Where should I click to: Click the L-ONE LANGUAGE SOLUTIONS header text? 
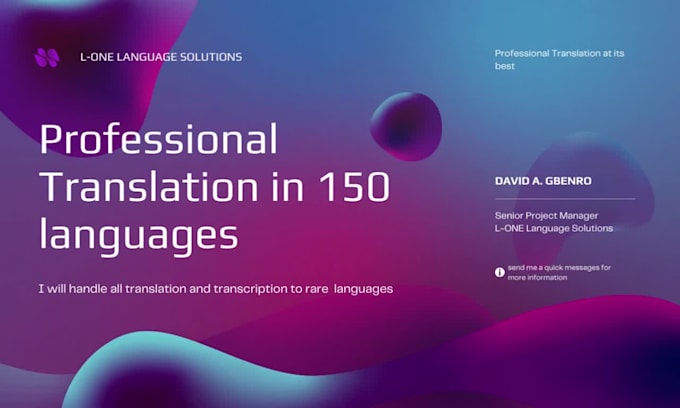(161, 57)
